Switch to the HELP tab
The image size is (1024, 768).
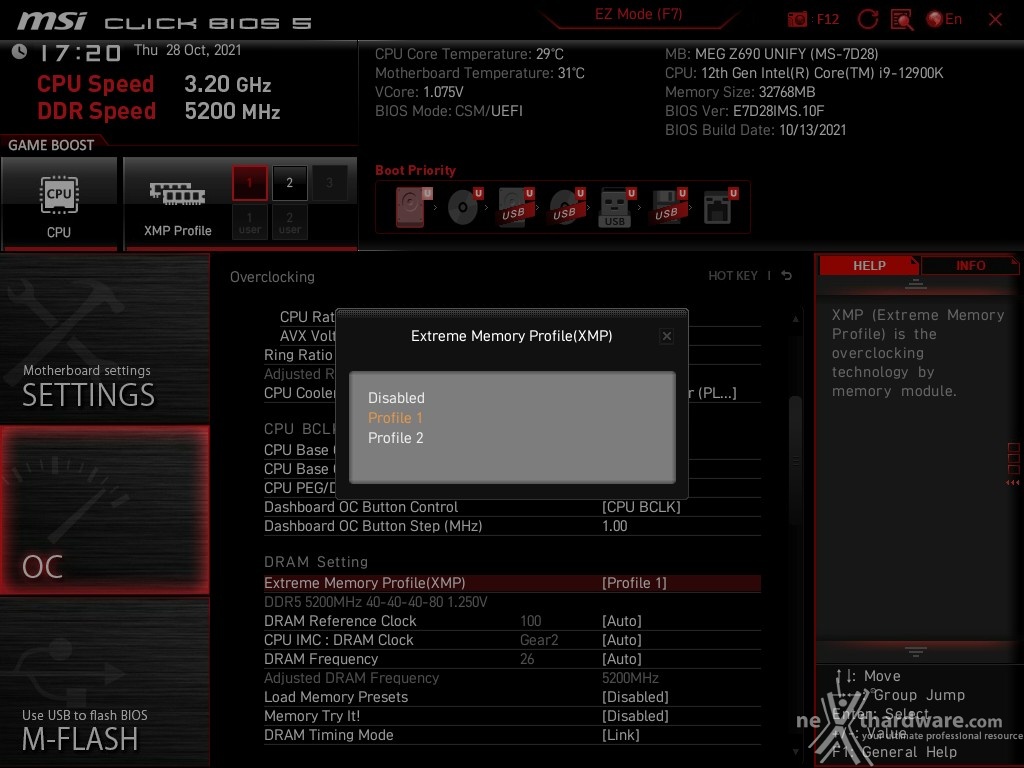pyautogui.click(x=869, y=266)
